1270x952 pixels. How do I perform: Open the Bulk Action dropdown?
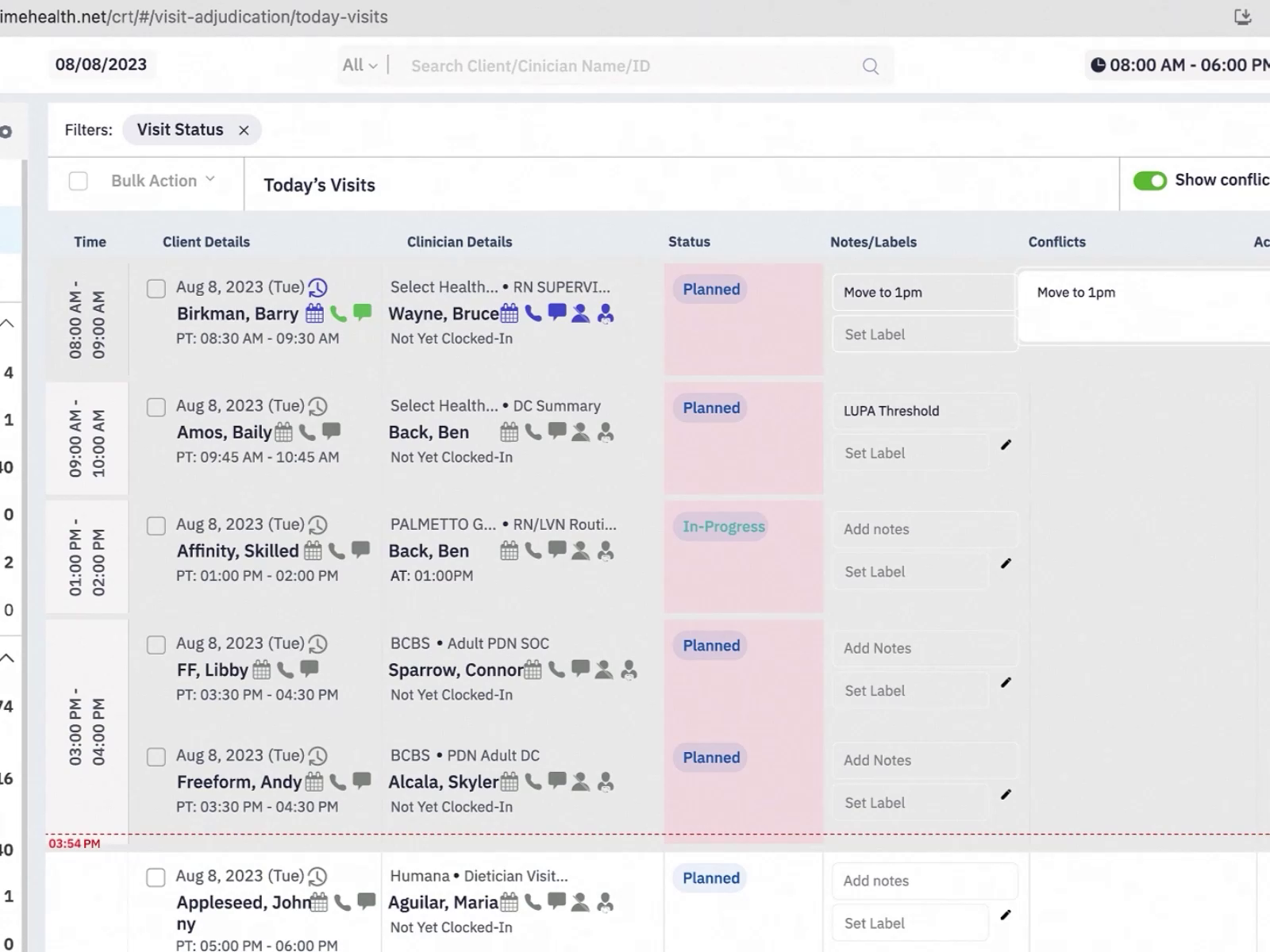pyautogui.click(x=163, y=181)
